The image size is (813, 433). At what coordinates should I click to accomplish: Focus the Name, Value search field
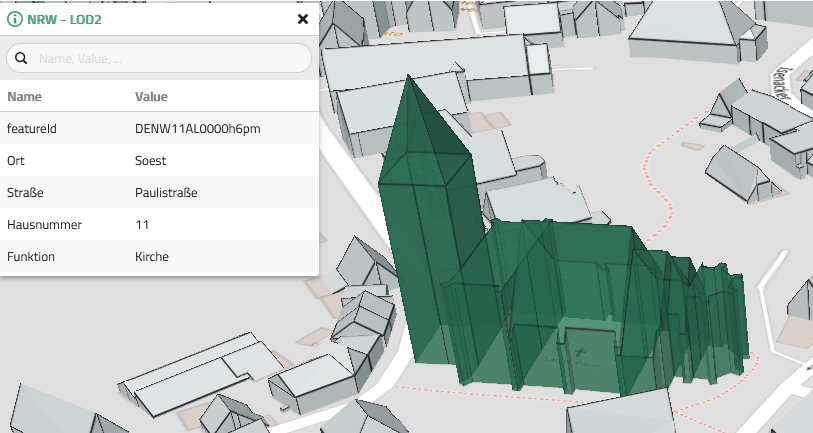[170, 59]
